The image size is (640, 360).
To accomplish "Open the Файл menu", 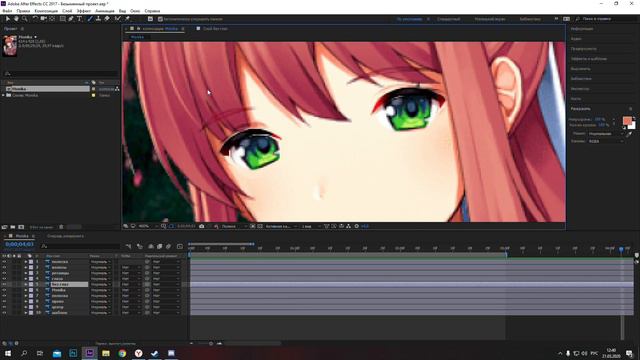I will [x=7, y=11].
